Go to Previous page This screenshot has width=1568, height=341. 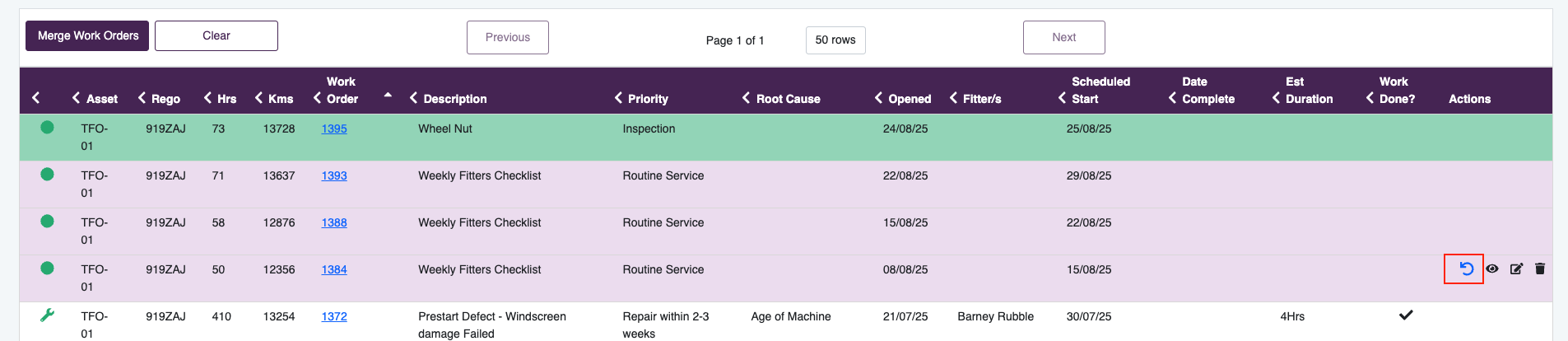pyautogui.click(x=508, y=37)
